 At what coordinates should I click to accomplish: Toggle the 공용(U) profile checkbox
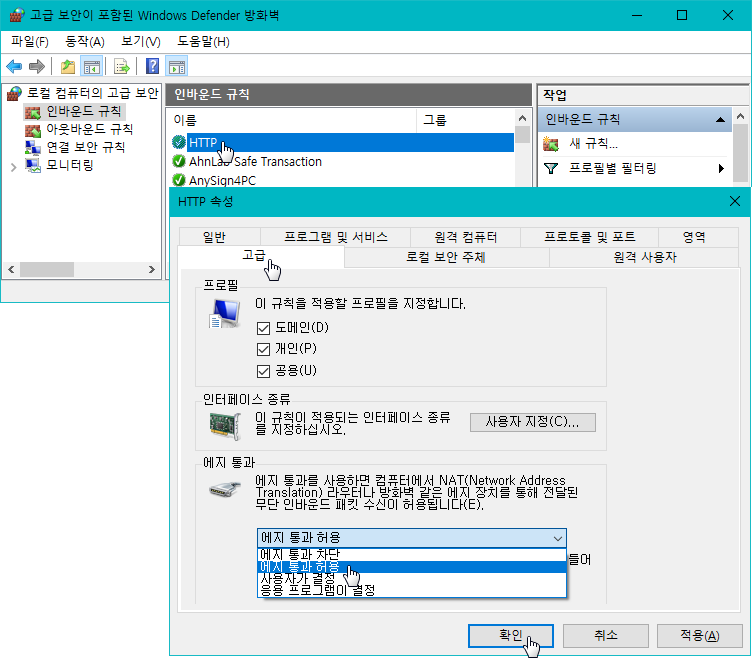click(263, 371)
